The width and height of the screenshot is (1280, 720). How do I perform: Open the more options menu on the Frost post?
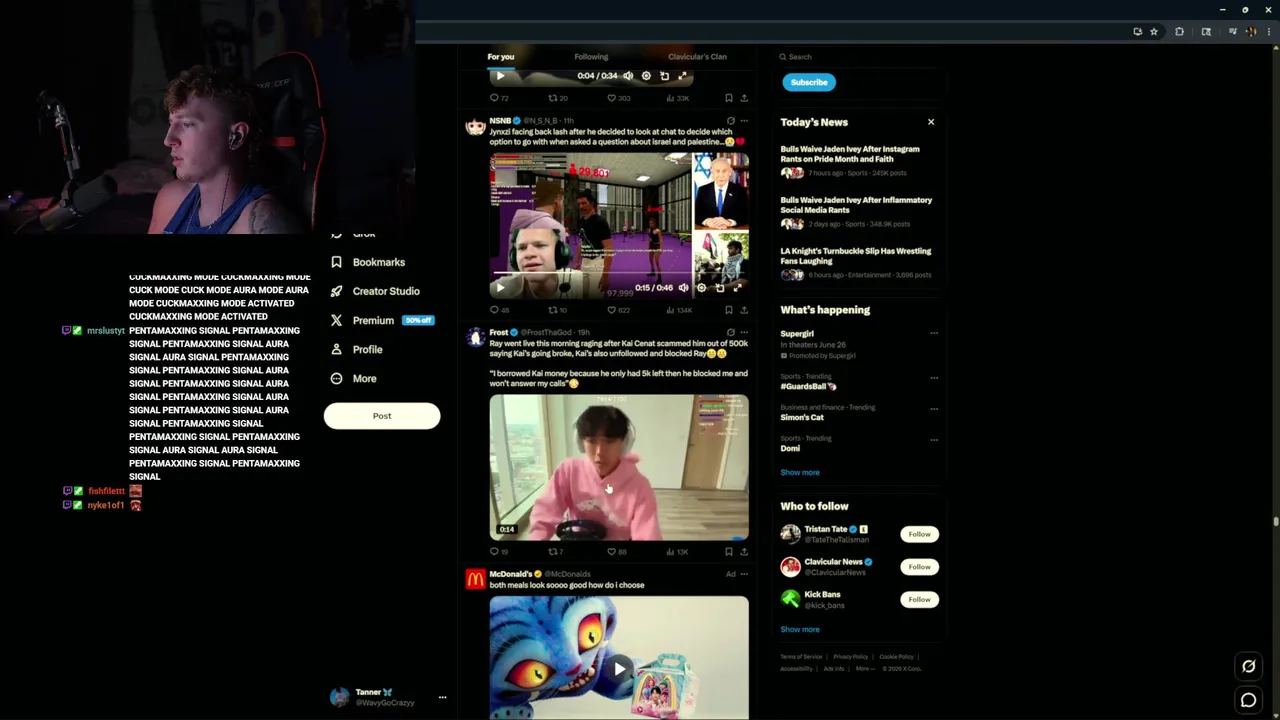point(744,333)
